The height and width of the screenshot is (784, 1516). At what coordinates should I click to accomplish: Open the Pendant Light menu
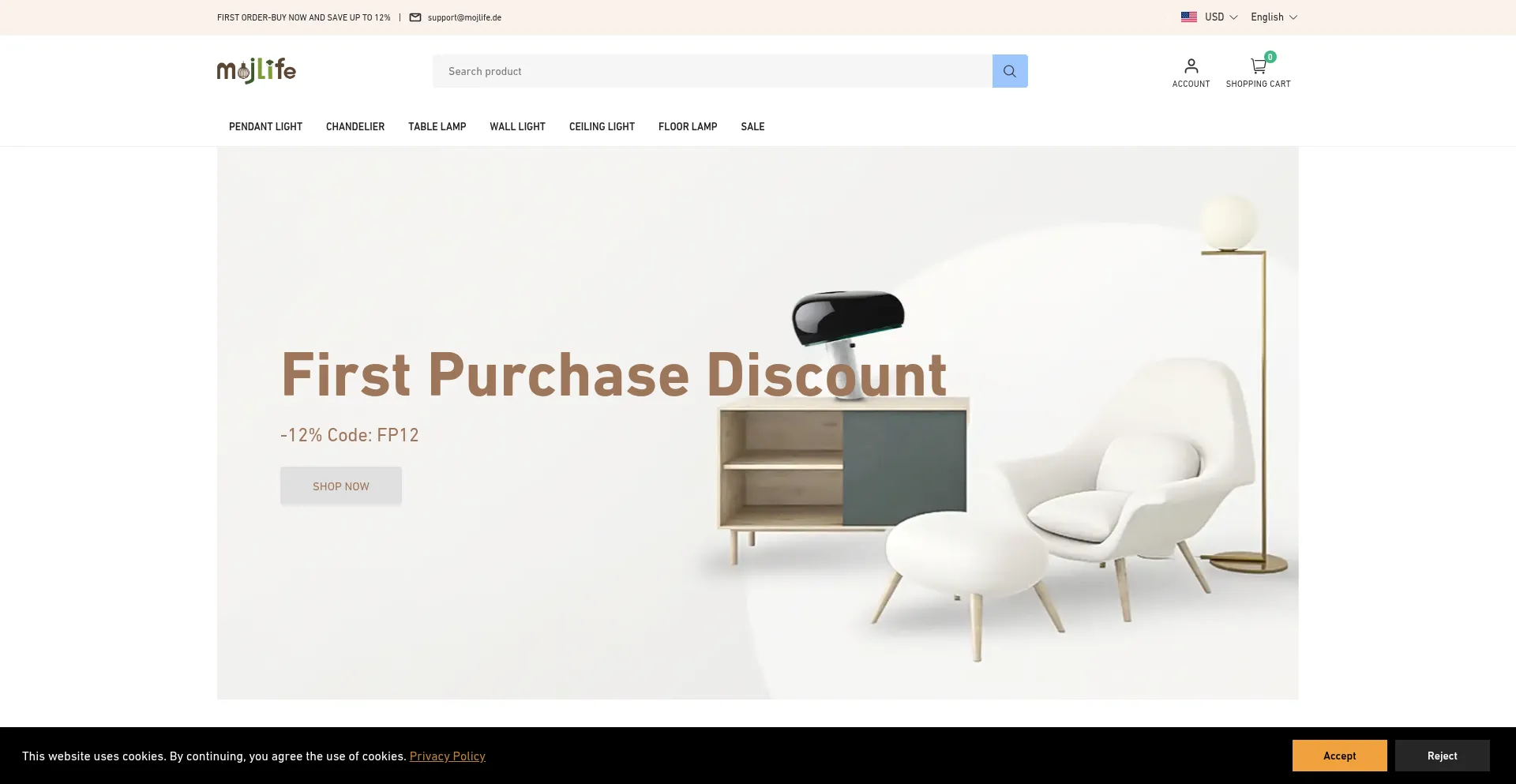click(265, 126)
